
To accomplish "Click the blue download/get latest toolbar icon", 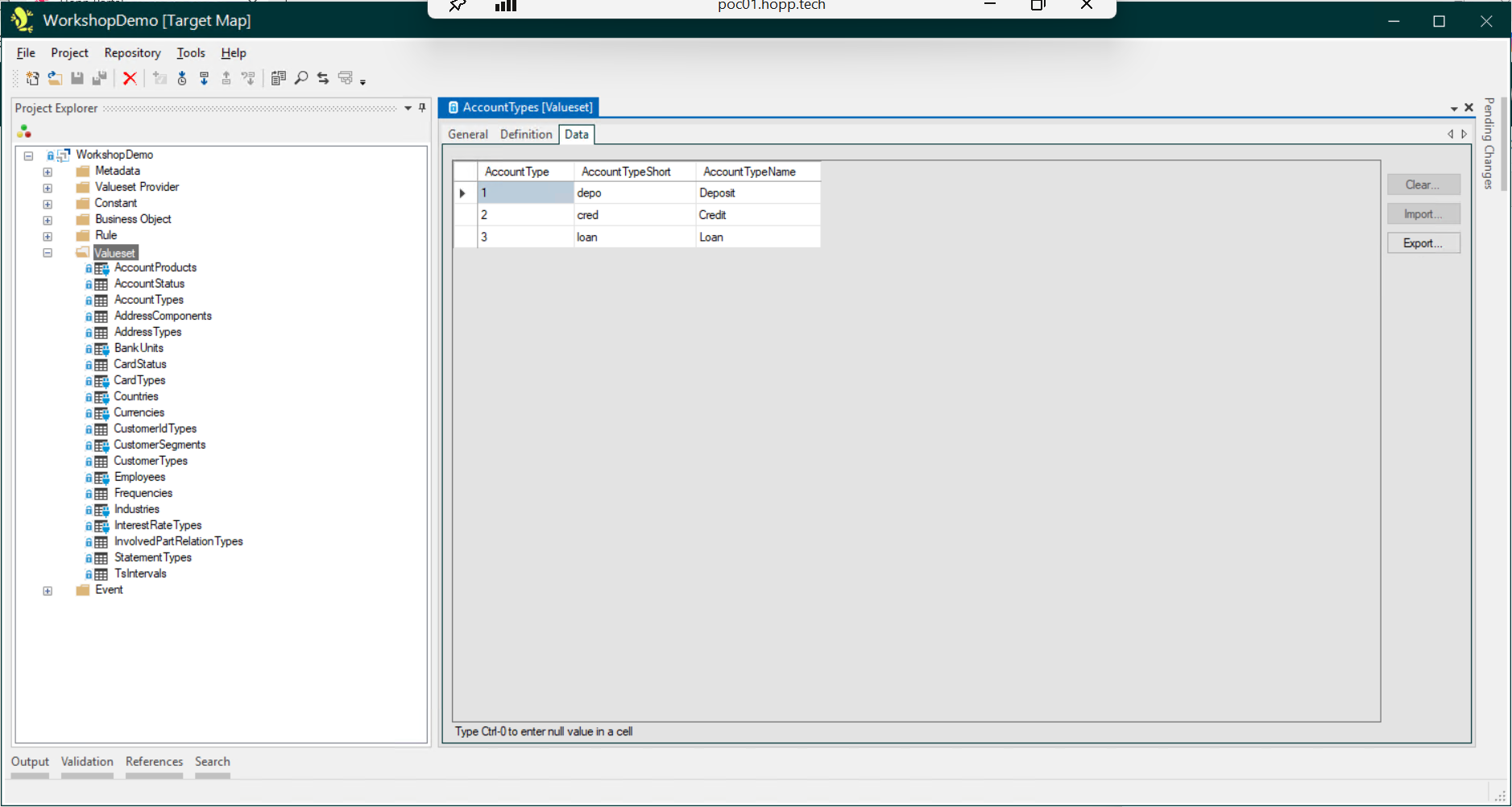I will (x=204, y=78).
